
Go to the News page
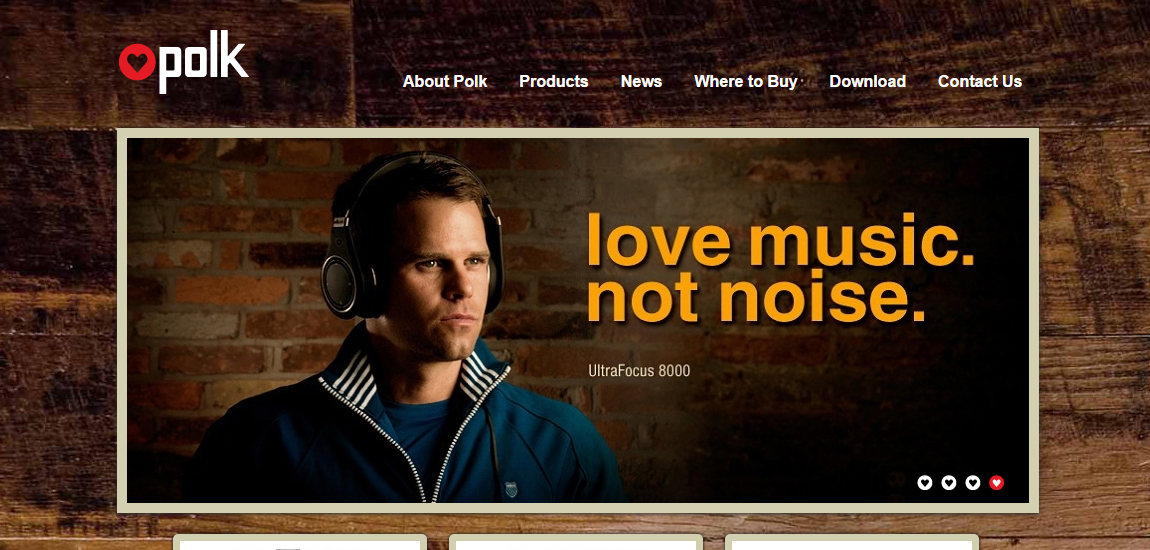[641, 81]
